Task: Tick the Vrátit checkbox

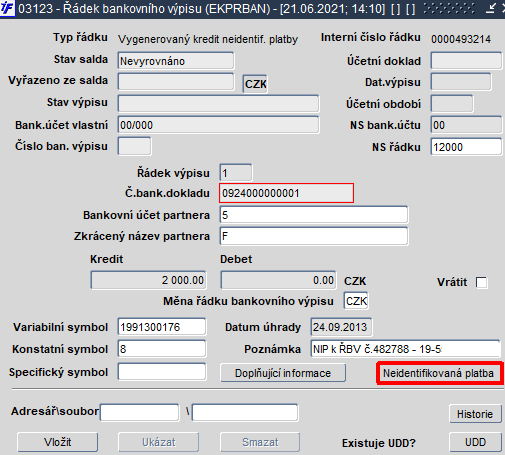Action: click(x=481, y=283)
